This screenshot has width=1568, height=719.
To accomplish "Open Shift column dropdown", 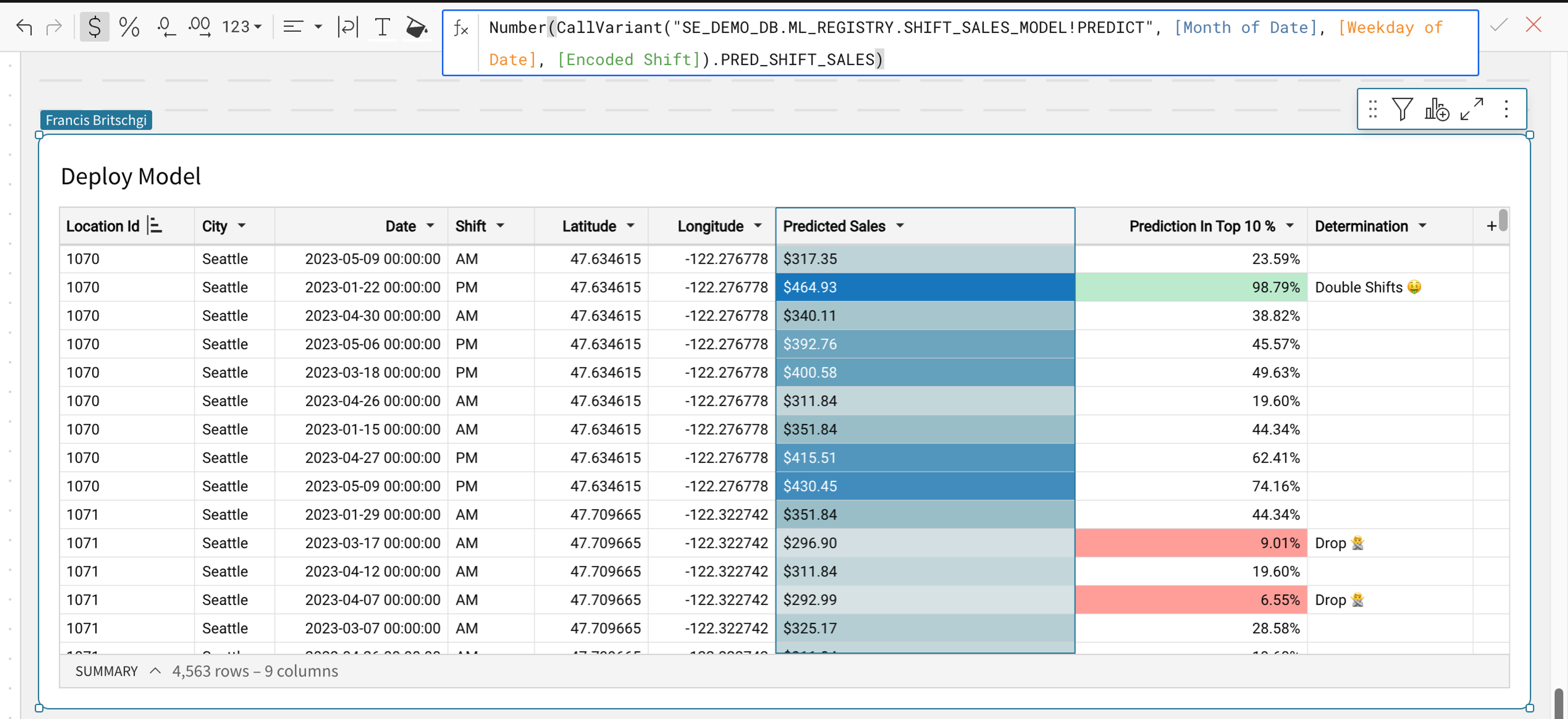I will point(500,226).
